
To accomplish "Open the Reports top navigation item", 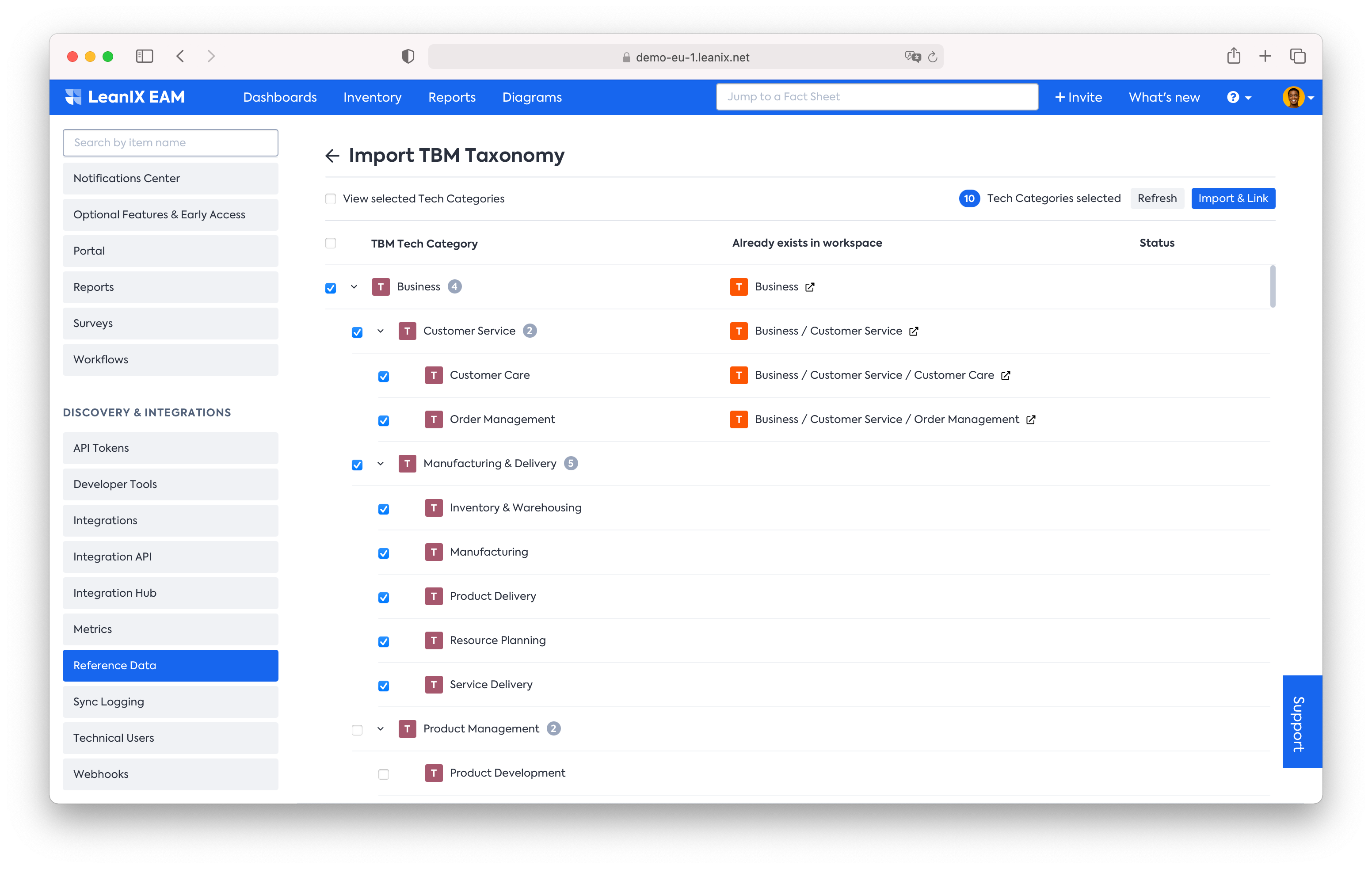I will pos(452,97).
